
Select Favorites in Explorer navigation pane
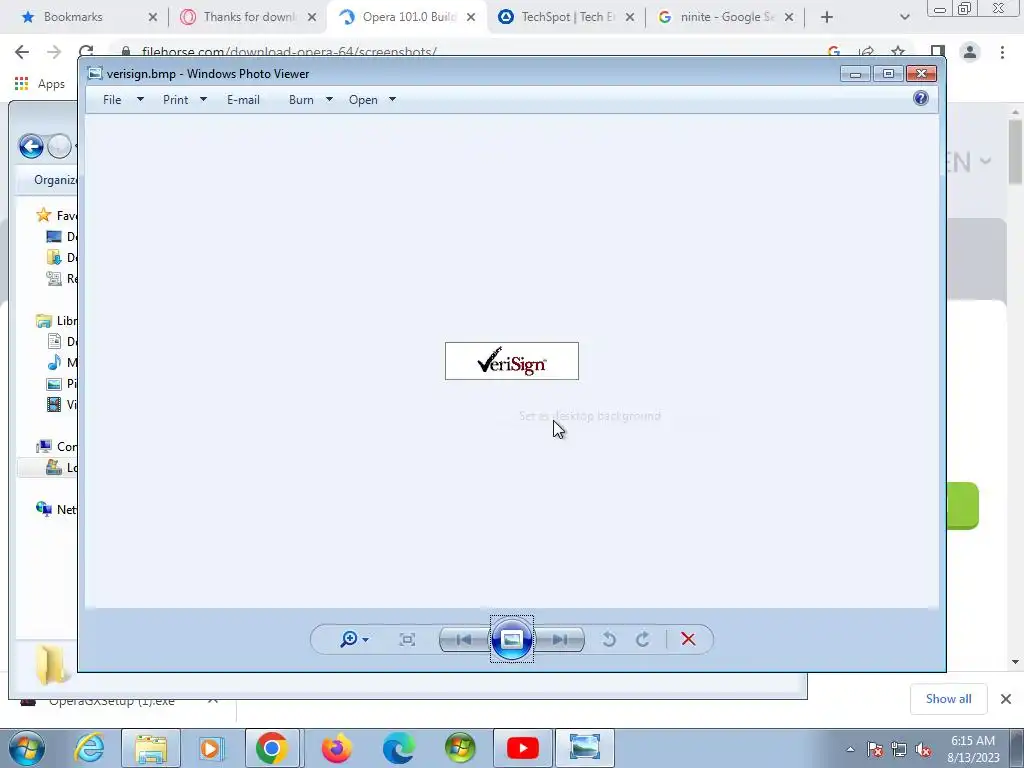[57, 215]
